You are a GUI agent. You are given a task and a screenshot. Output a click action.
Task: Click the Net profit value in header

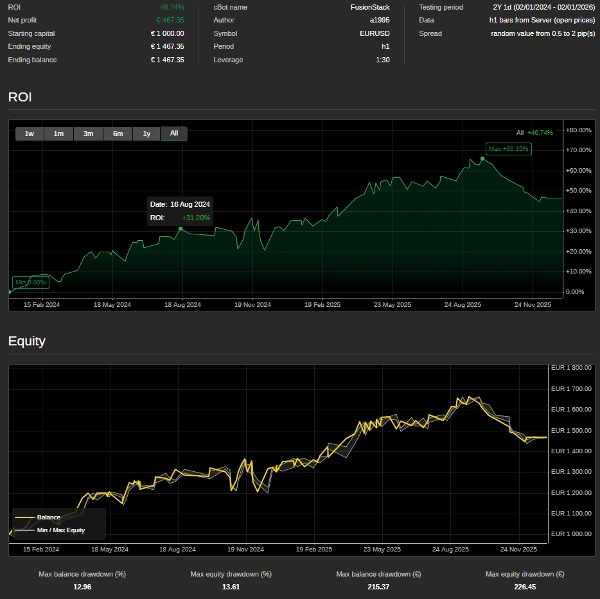pos(170,20)
